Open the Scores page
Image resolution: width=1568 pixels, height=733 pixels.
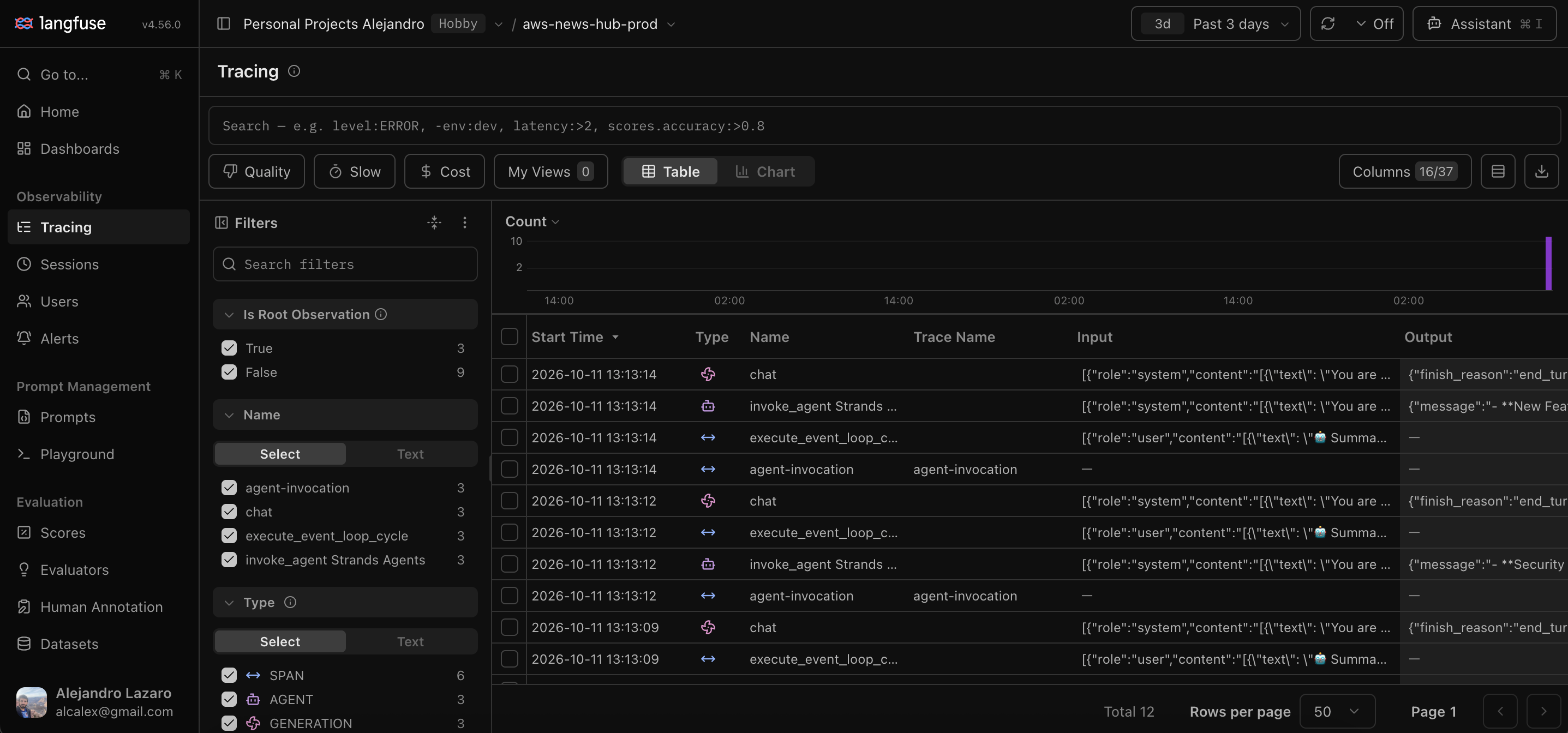pos(98,533)
